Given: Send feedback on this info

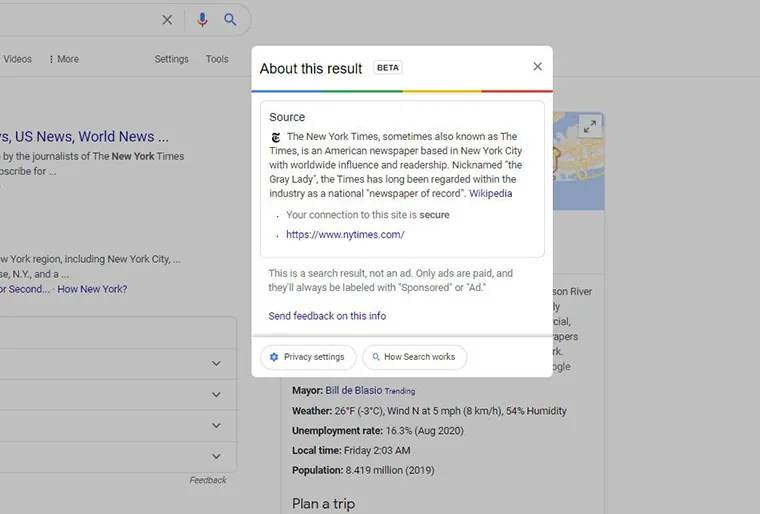Looking at the screenshot, I should (327, 316).
